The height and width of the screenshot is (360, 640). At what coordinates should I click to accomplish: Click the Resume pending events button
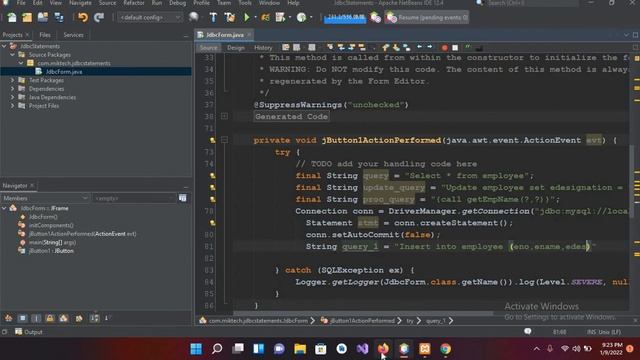click(427, 18)
